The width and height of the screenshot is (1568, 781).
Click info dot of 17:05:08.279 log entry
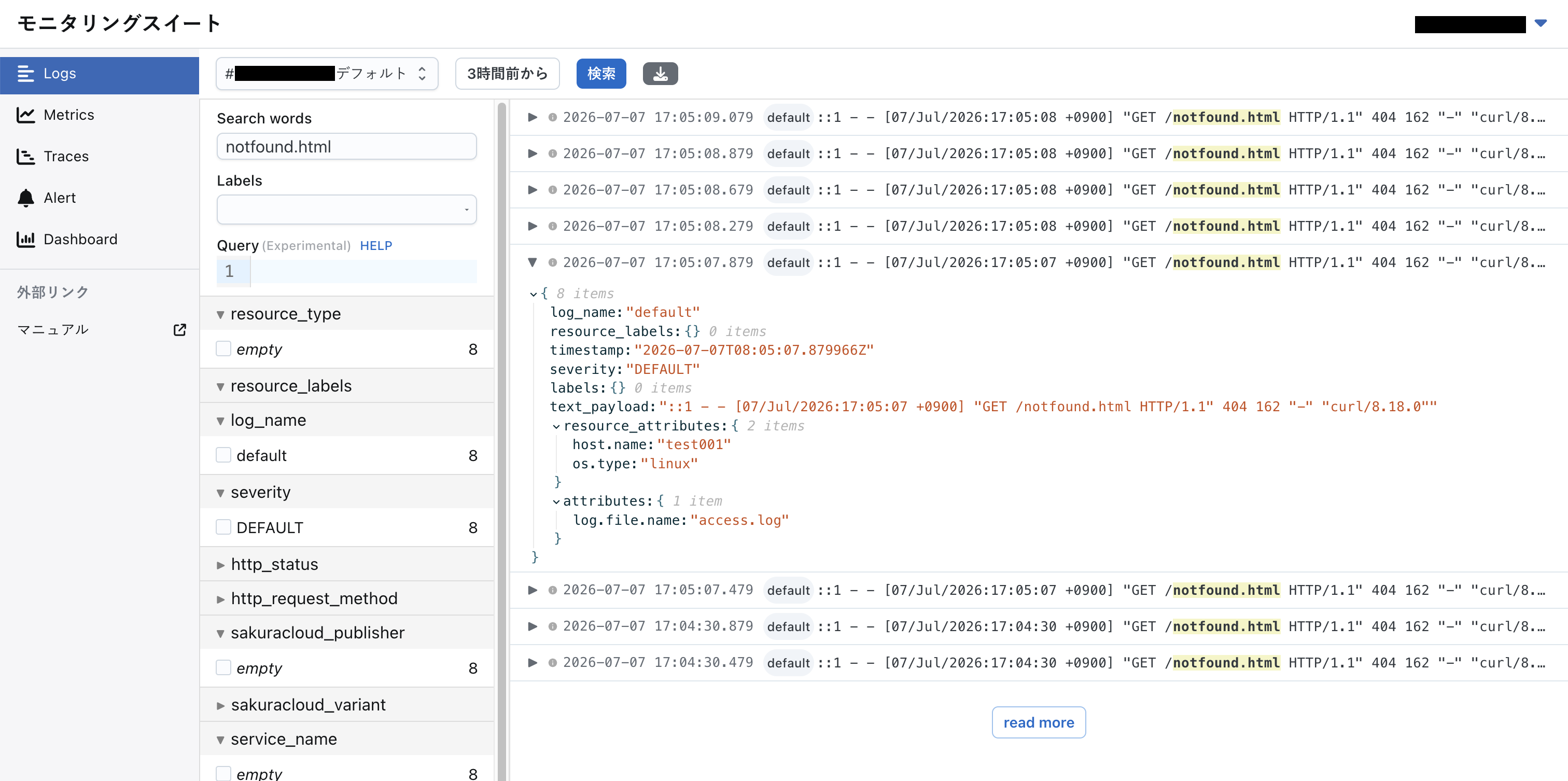552,227
